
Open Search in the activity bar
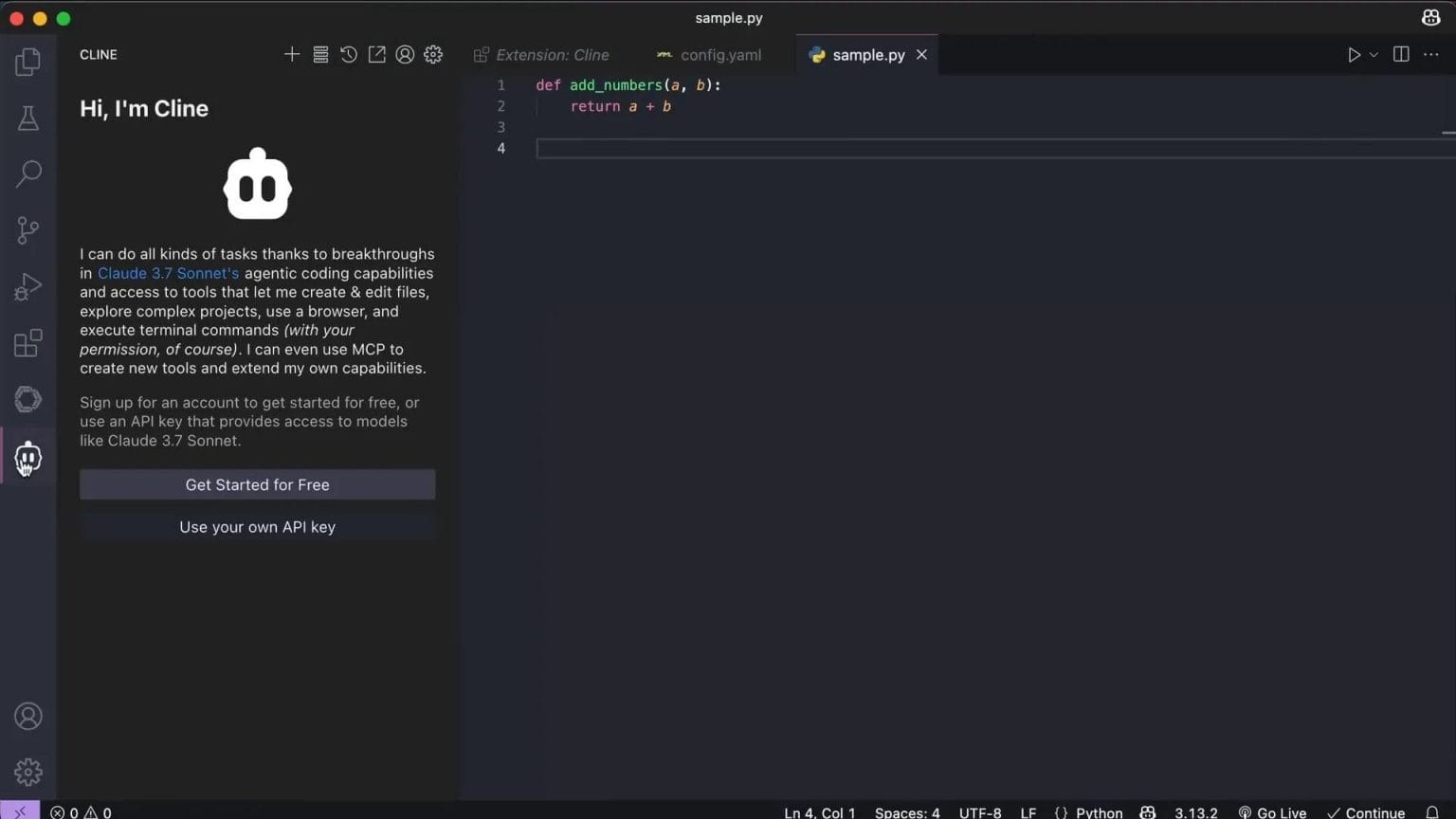(27, 173)
